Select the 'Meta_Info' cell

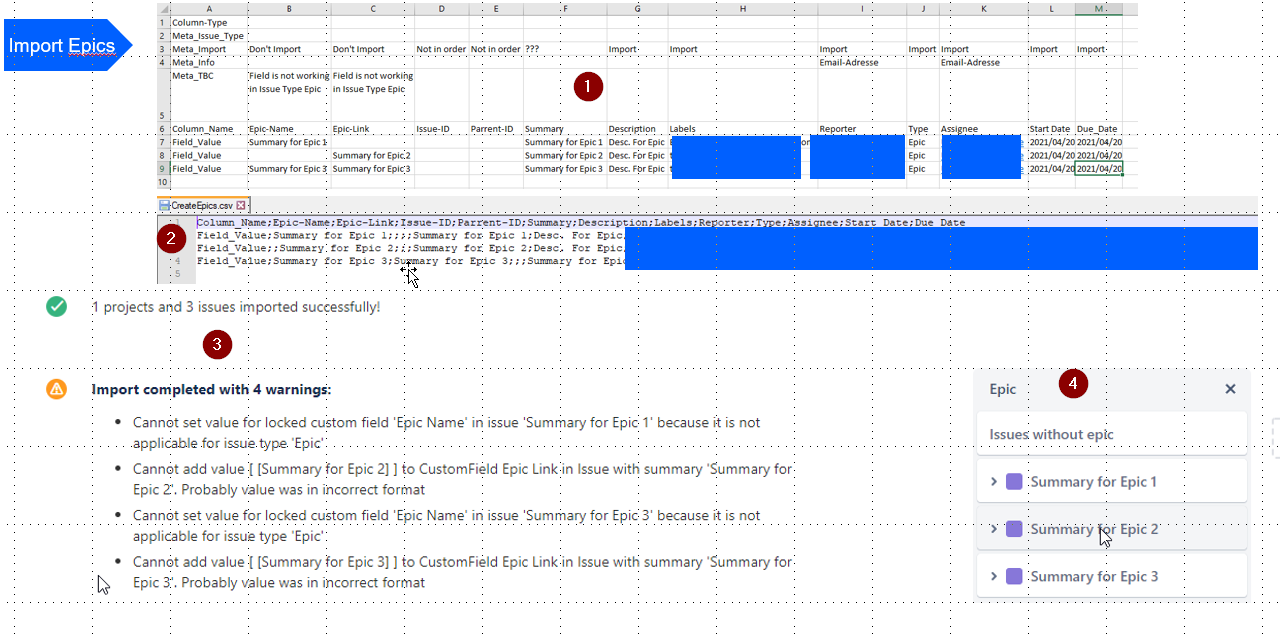(209, 62)
